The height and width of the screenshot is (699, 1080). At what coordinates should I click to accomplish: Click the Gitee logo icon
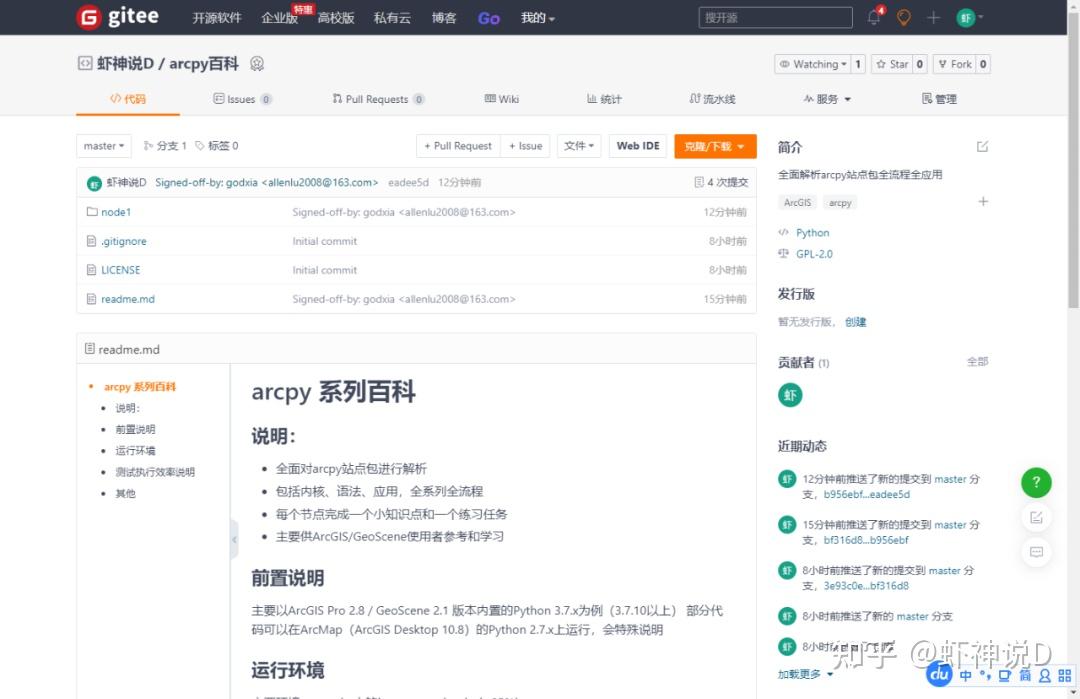coord(88,17)
